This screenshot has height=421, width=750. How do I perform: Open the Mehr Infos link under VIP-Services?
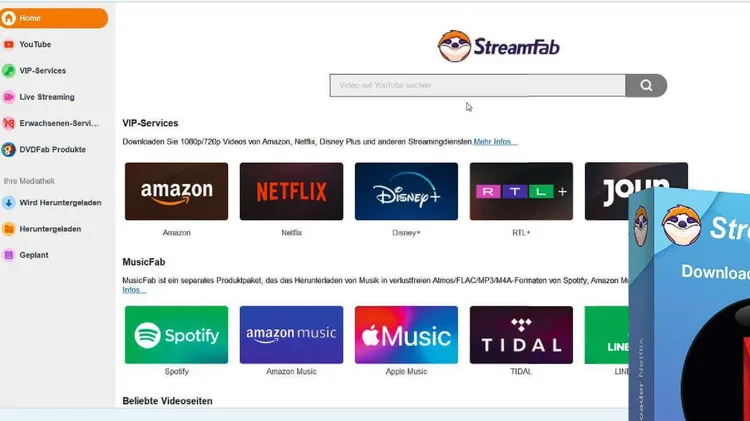click(495, 142)
